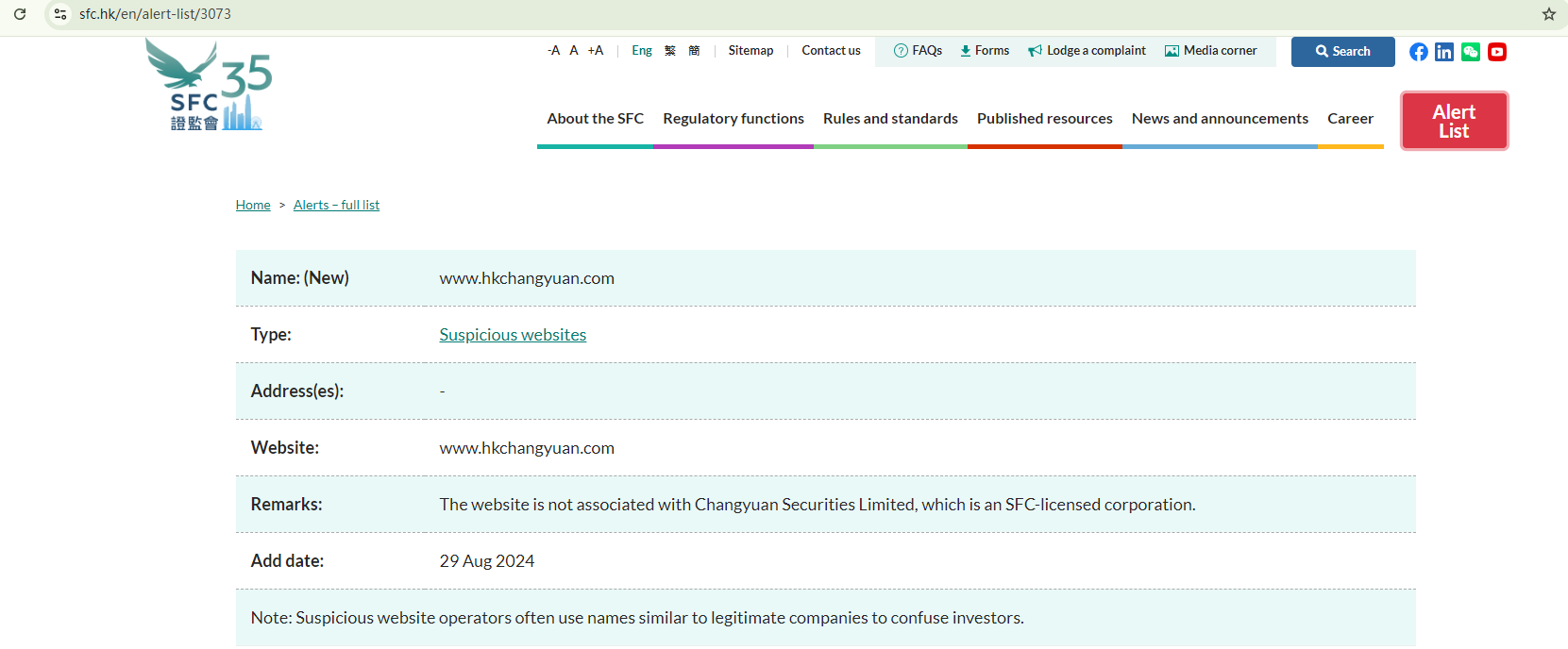Open the SFC YouTube icon
The height and width of the screenshot is (649, 1568).
coord(1497,52)
